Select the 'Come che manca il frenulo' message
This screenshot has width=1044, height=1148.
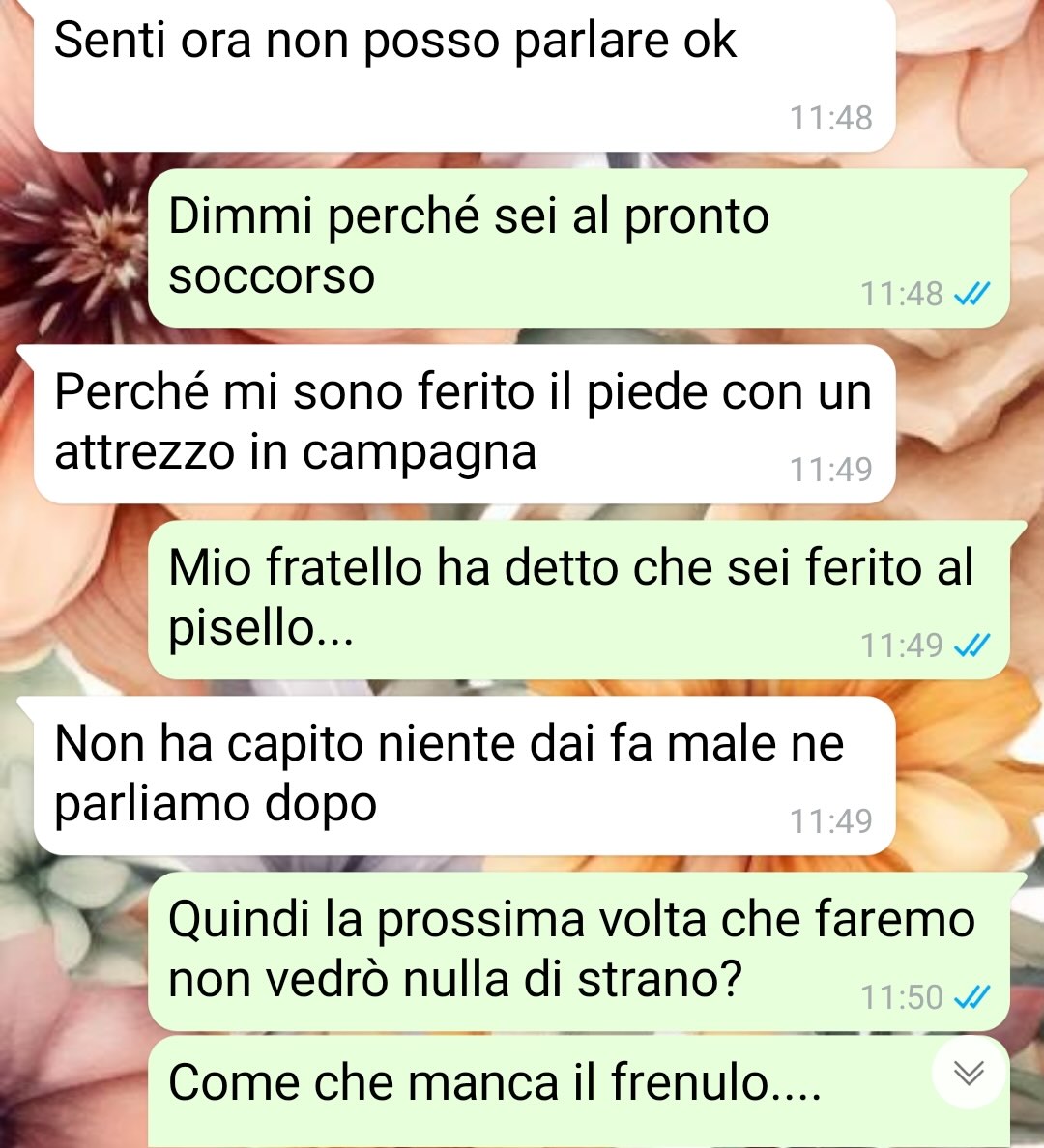(x=579, y=1091)
